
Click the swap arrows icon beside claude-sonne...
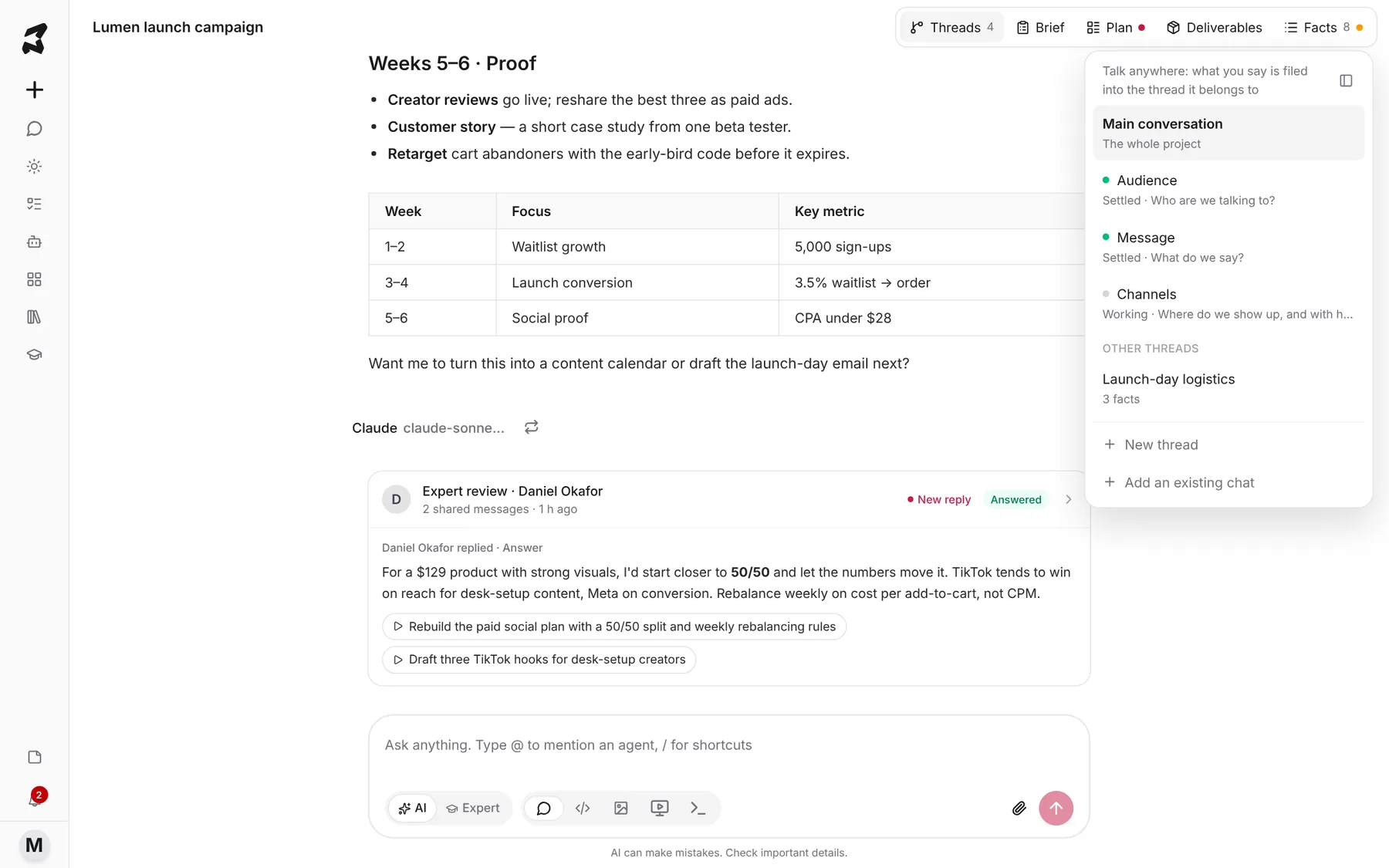[531, 427]
